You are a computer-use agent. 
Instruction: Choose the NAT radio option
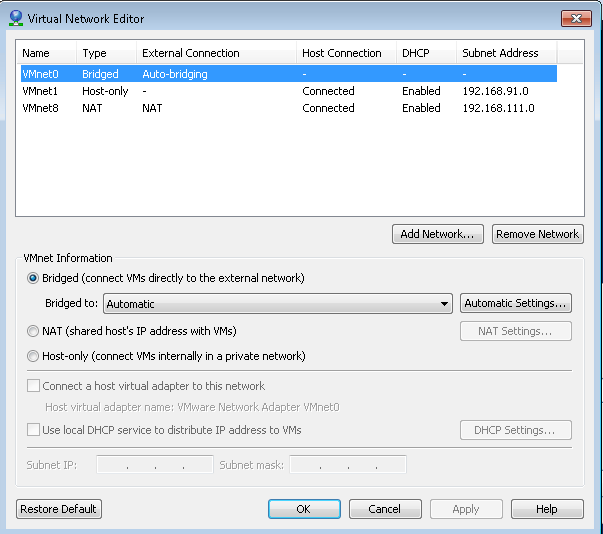click(x=34, y=331)
